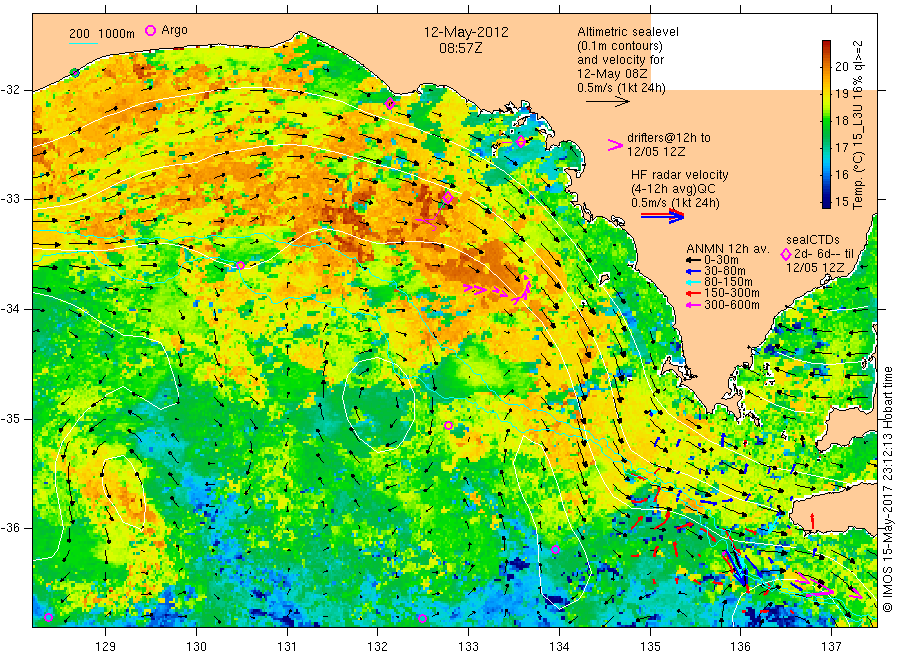This screenshot has width=900, height=660.
Task: Click the 'HF radar velocity' legend heading
Action: 680,175
